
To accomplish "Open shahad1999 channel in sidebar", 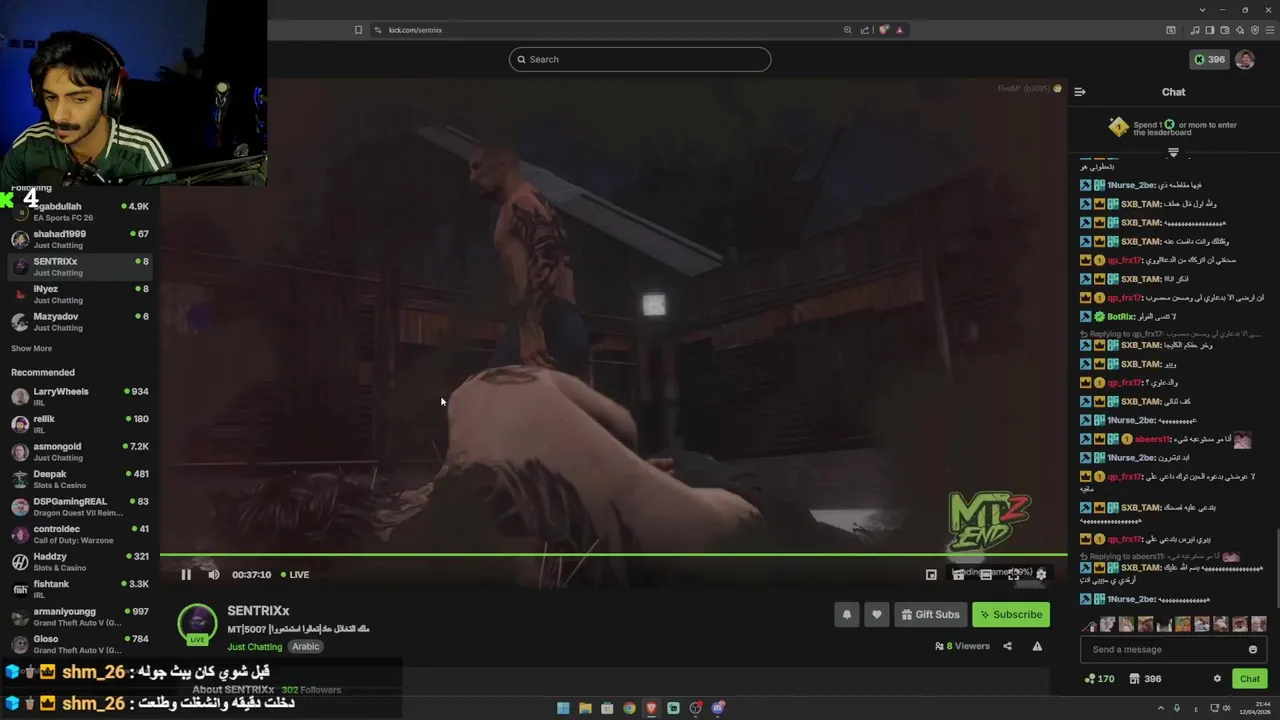I will click(80, 239).
